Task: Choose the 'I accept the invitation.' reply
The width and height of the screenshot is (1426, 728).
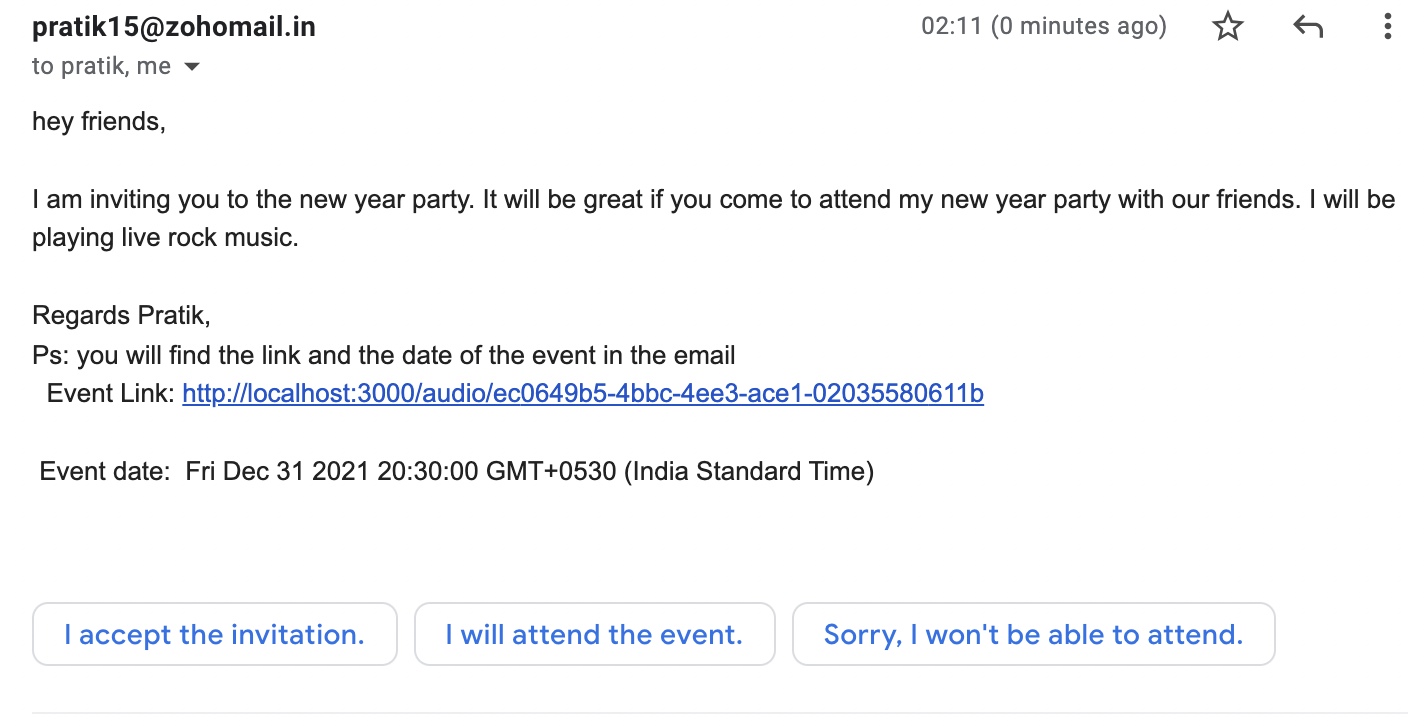Action: 214,634
